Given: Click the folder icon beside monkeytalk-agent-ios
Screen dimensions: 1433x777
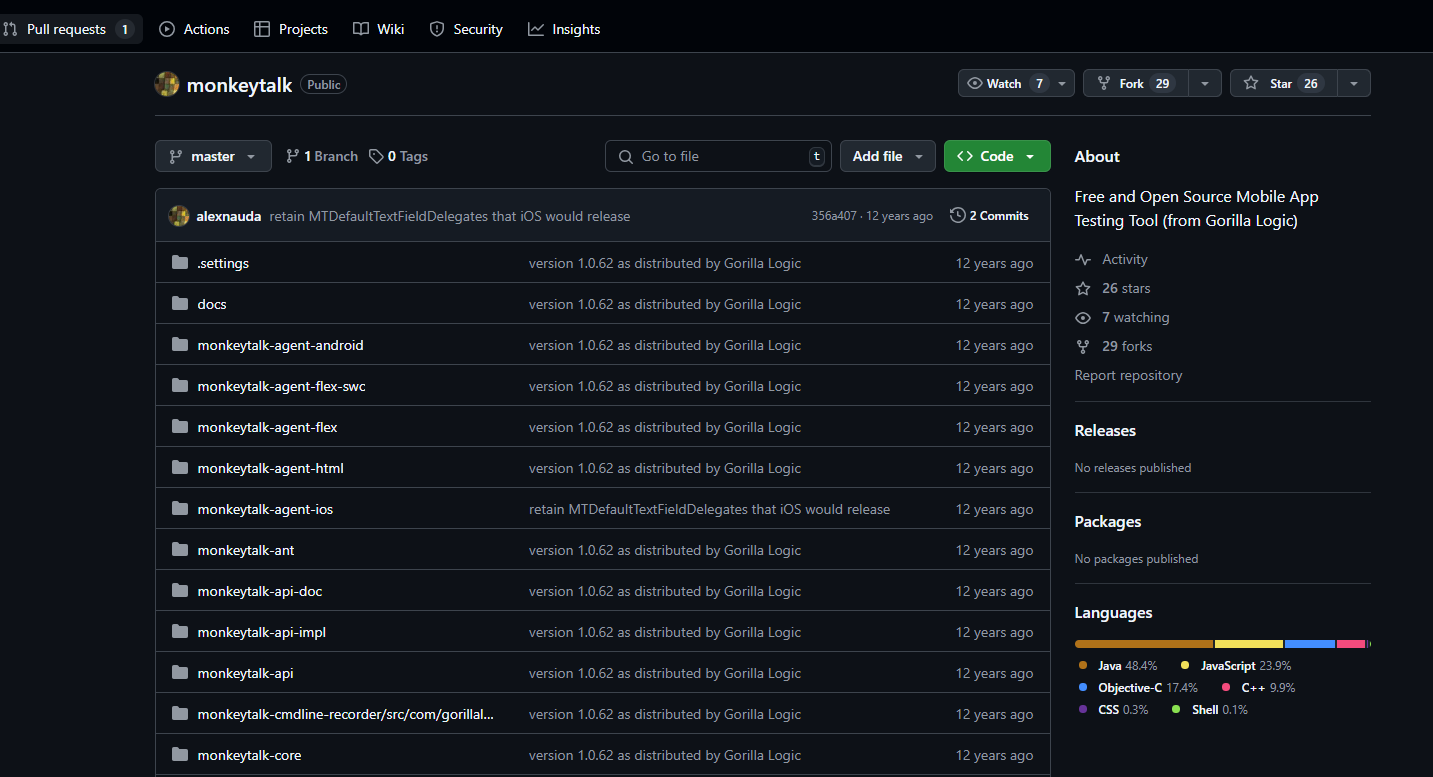Looking at the screenshot, I should (x=180, y=509).
